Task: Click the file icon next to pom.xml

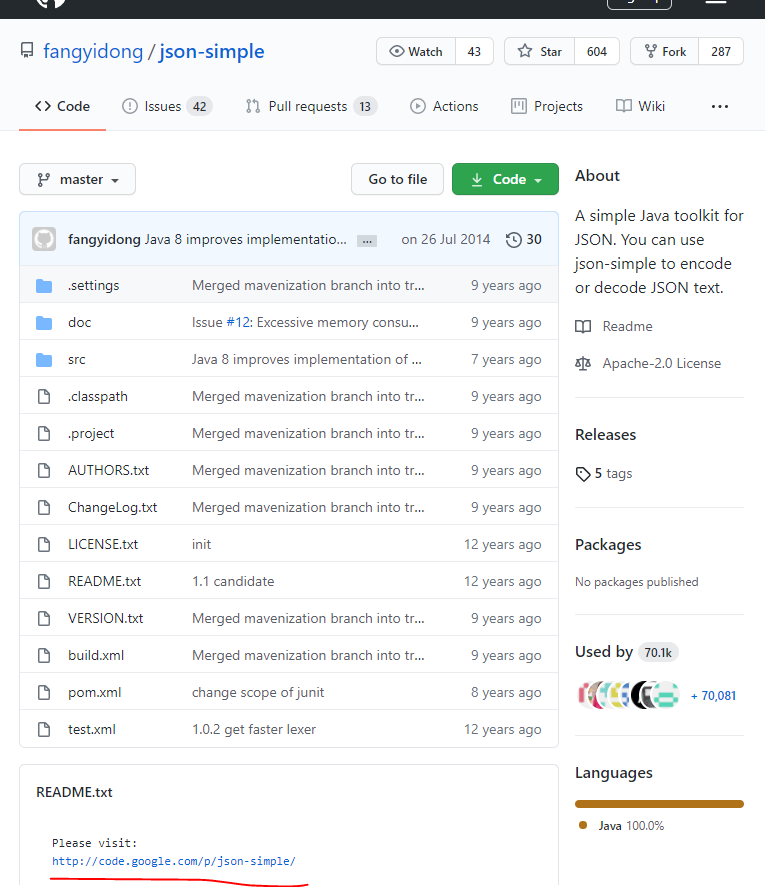Action: [x=44, y=692]
